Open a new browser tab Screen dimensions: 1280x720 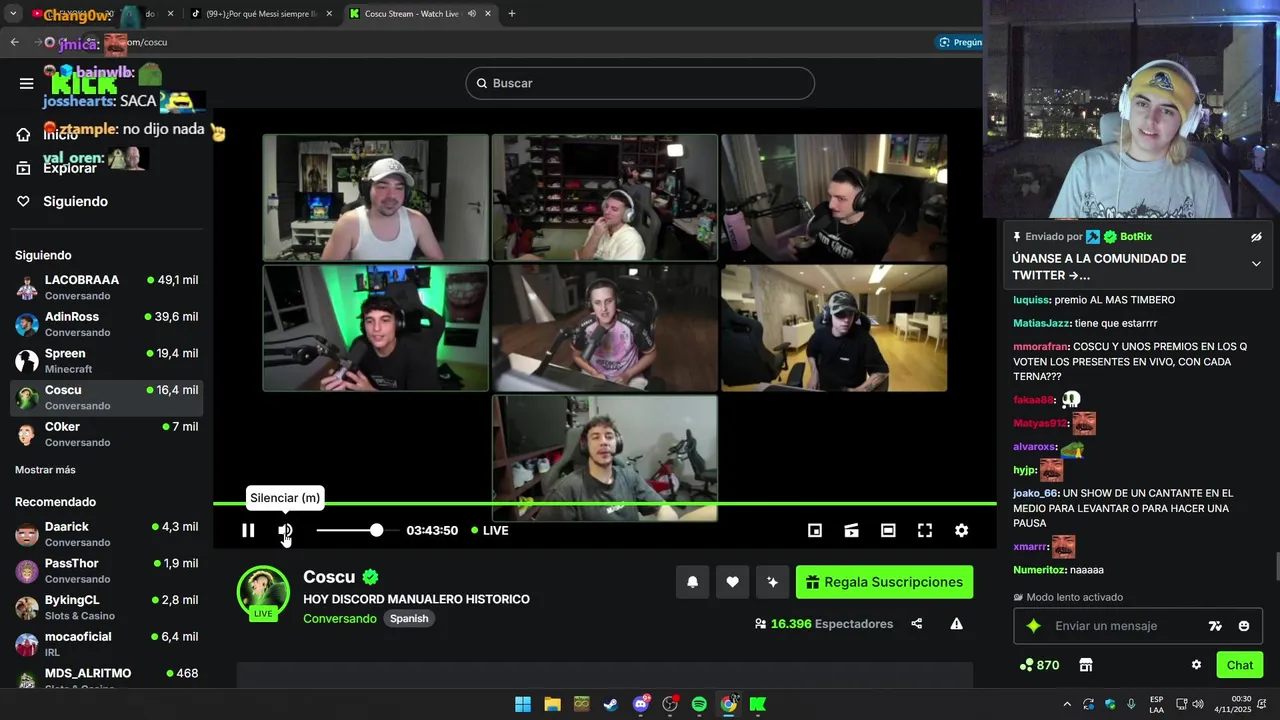coord(511,14)
